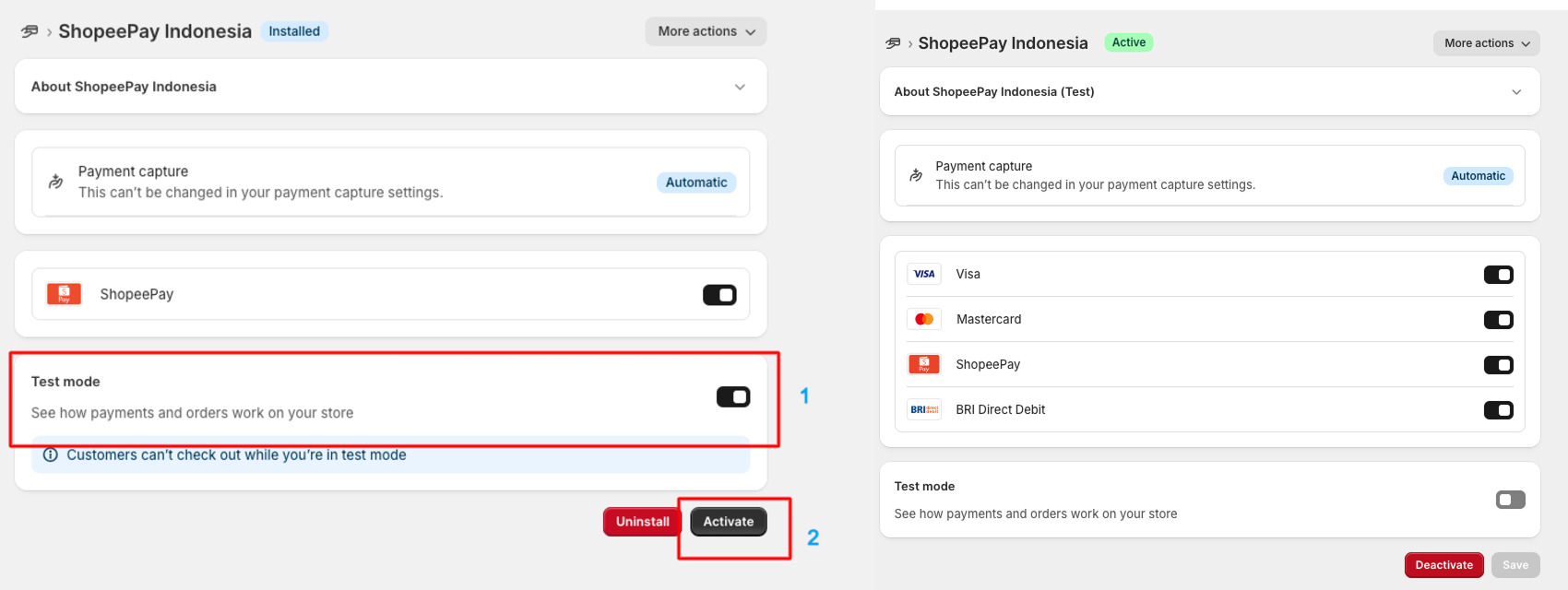The height and width of the screenshot is (590, 1568).
Task: Click the breadcrumb icon beside Active ShopeePay title
Action: click(893, 43)
